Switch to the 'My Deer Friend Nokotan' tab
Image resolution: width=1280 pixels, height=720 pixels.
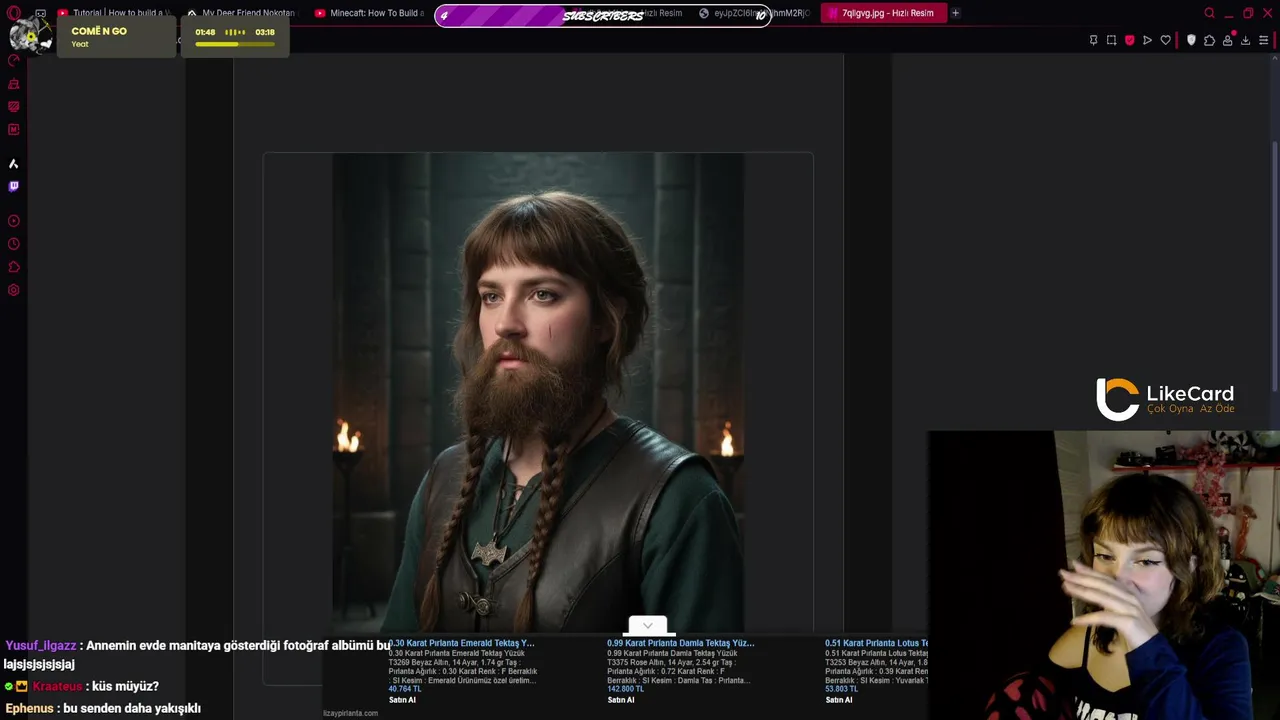coord(243,13)
